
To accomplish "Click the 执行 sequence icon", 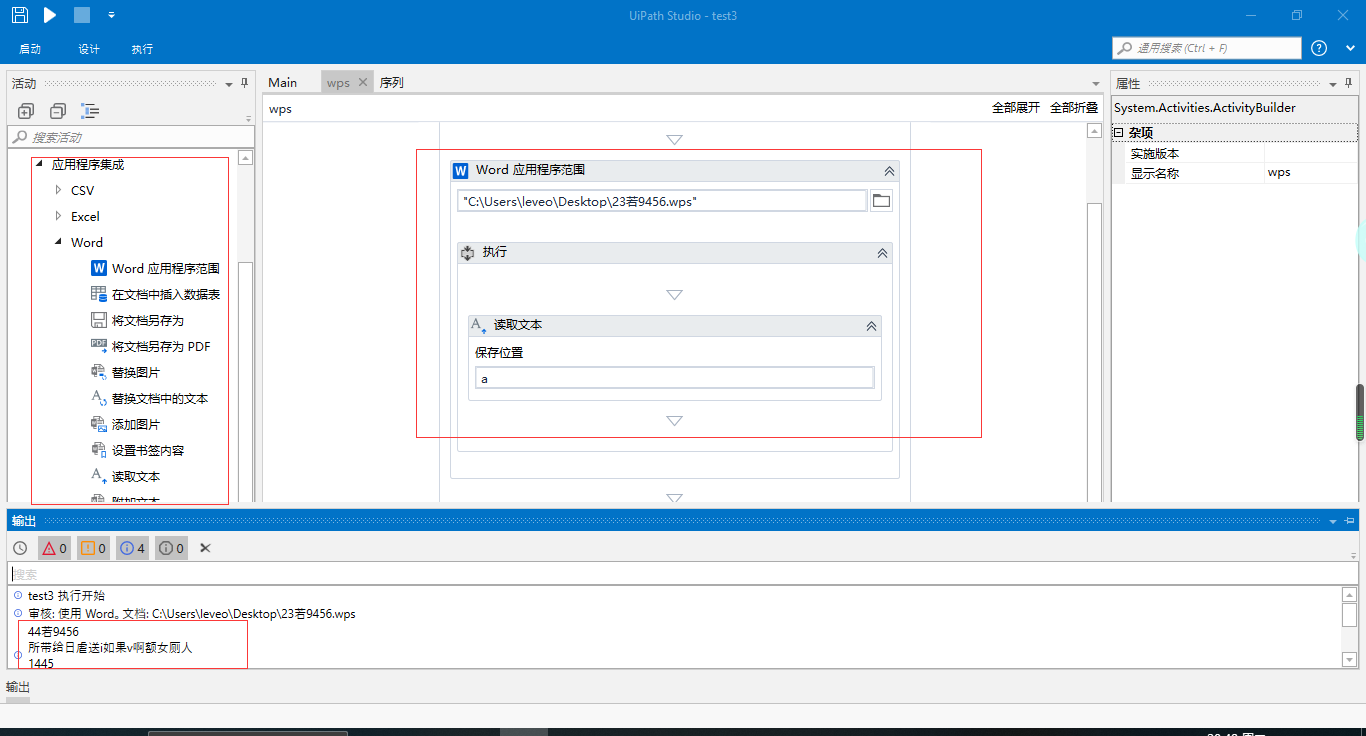I will pyautogui.click(x=467, y=253).
